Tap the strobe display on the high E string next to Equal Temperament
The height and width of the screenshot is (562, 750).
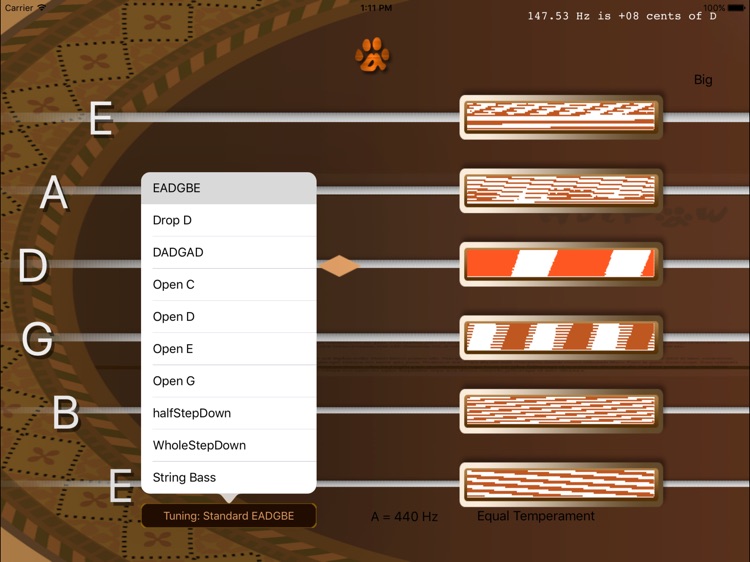tap(561, 484)
